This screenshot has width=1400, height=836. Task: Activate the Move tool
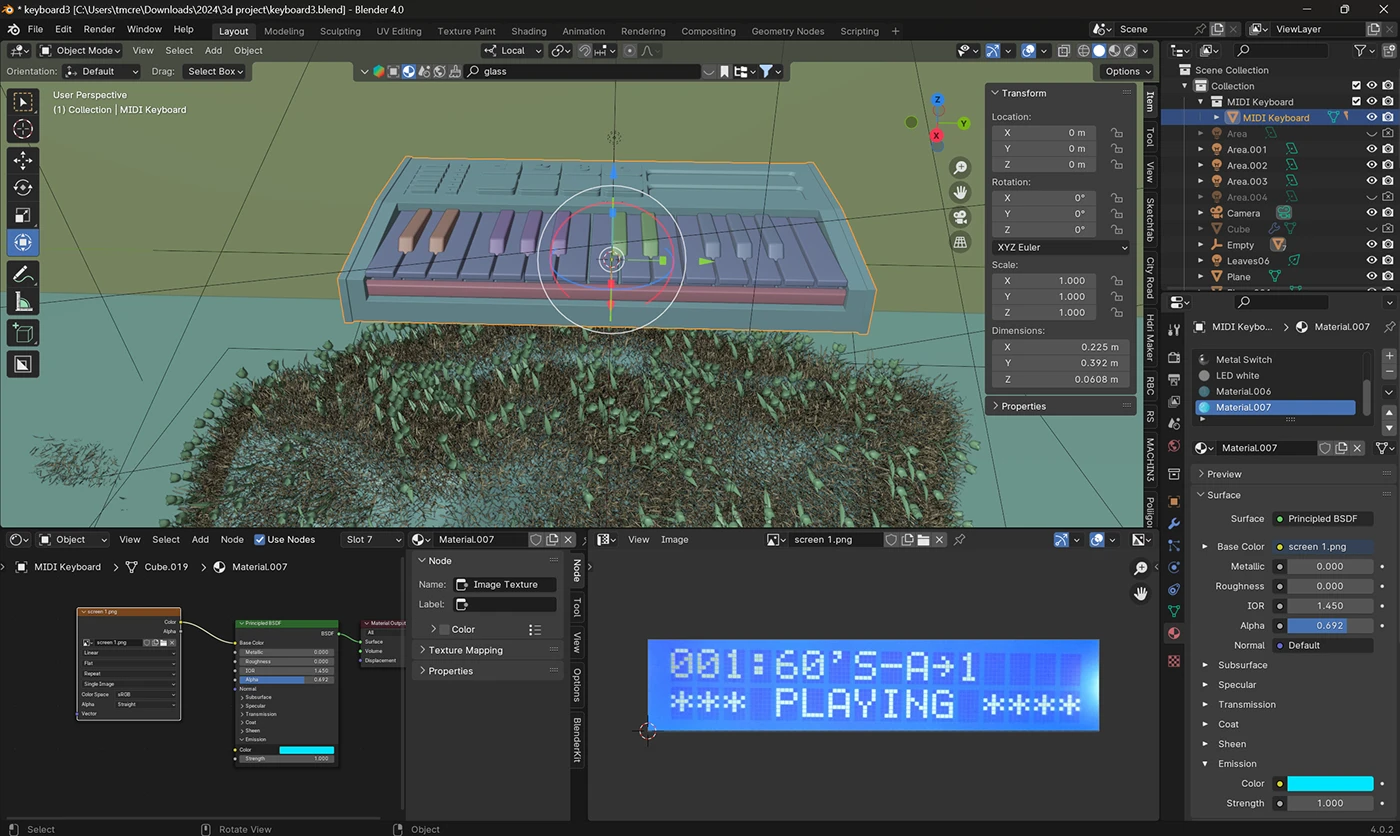[23, 161]
